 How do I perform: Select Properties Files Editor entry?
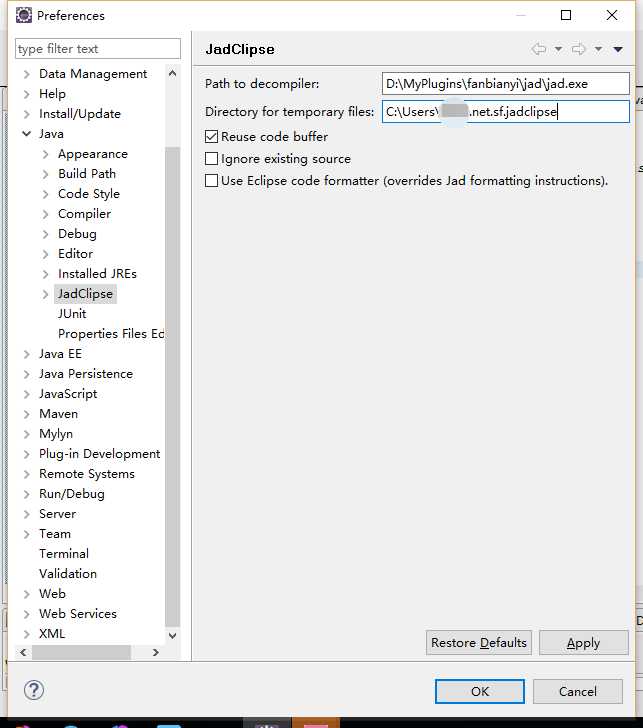coord(111,334)
